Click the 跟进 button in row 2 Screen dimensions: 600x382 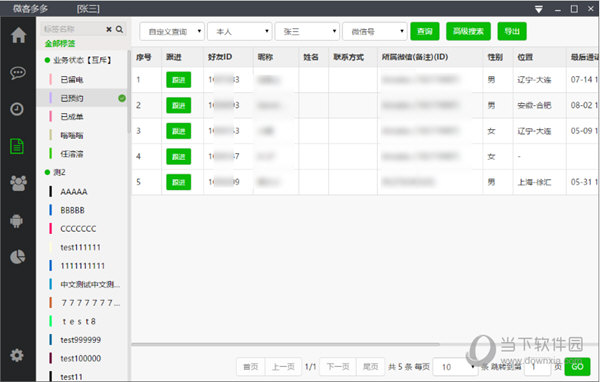click(179, 105)
